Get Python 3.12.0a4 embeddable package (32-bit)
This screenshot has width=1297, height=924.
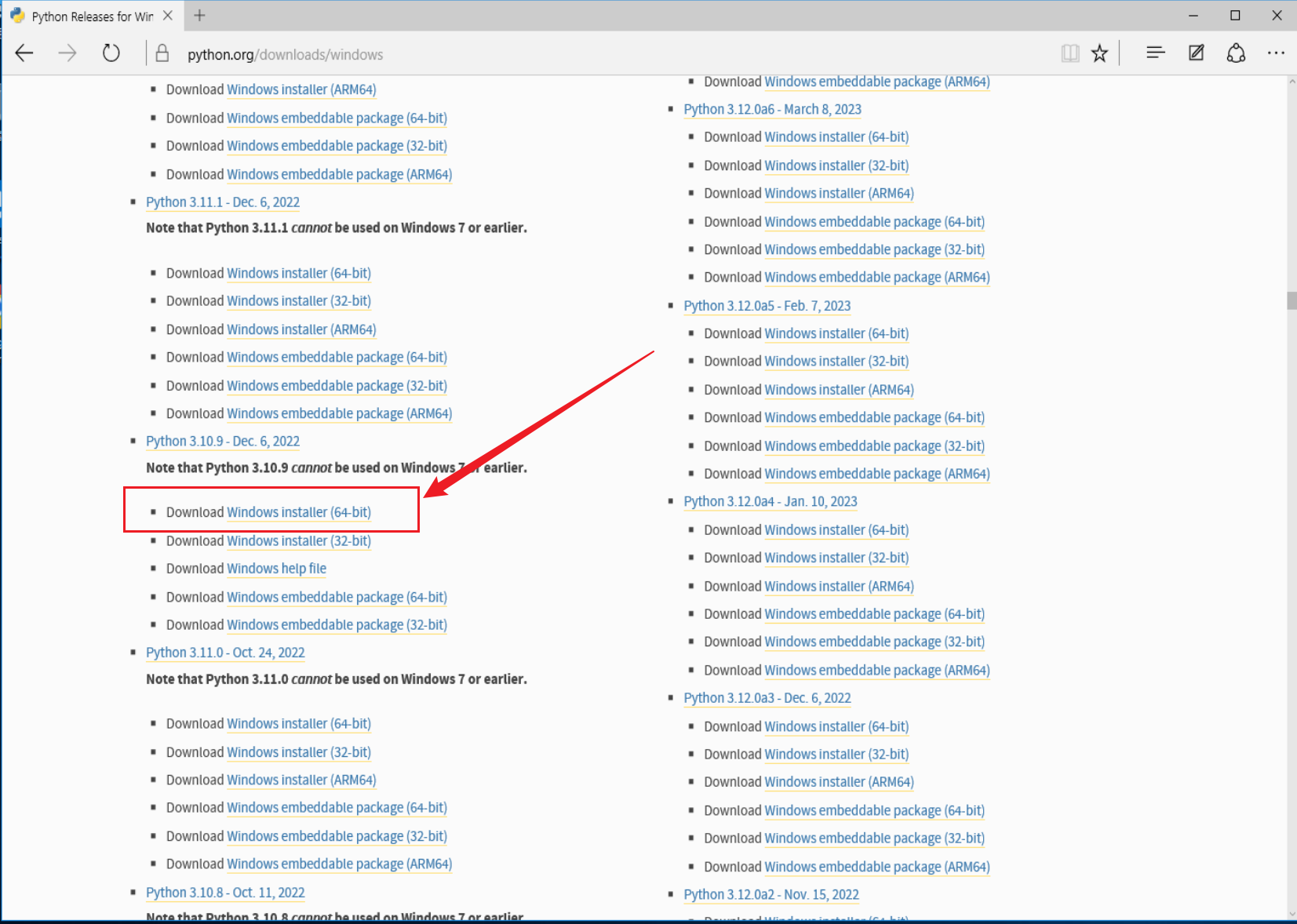click(x=874, y=642)
